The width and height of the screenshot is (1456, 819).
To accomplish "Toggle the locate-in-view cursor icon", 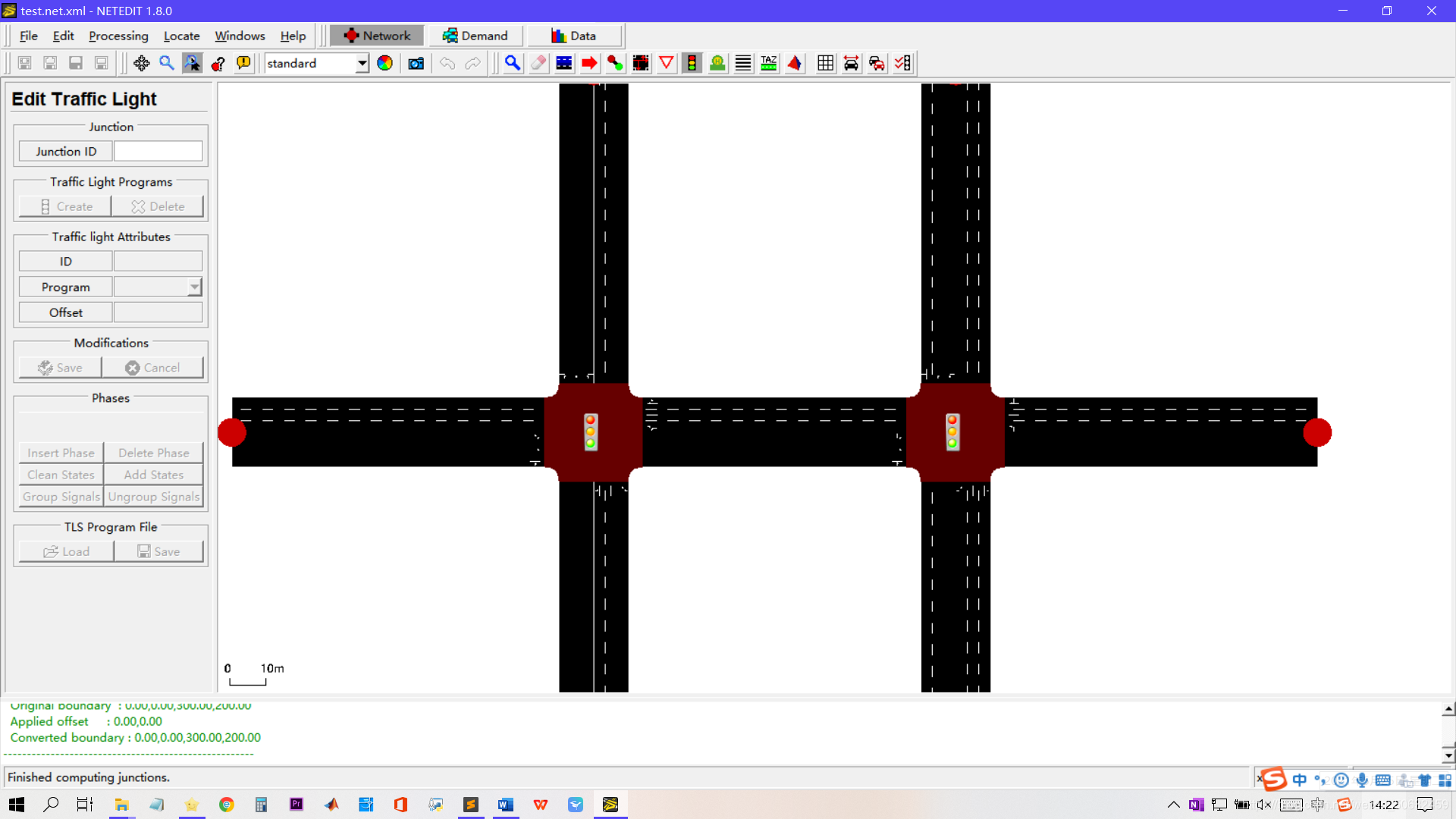I will point(192,63).
